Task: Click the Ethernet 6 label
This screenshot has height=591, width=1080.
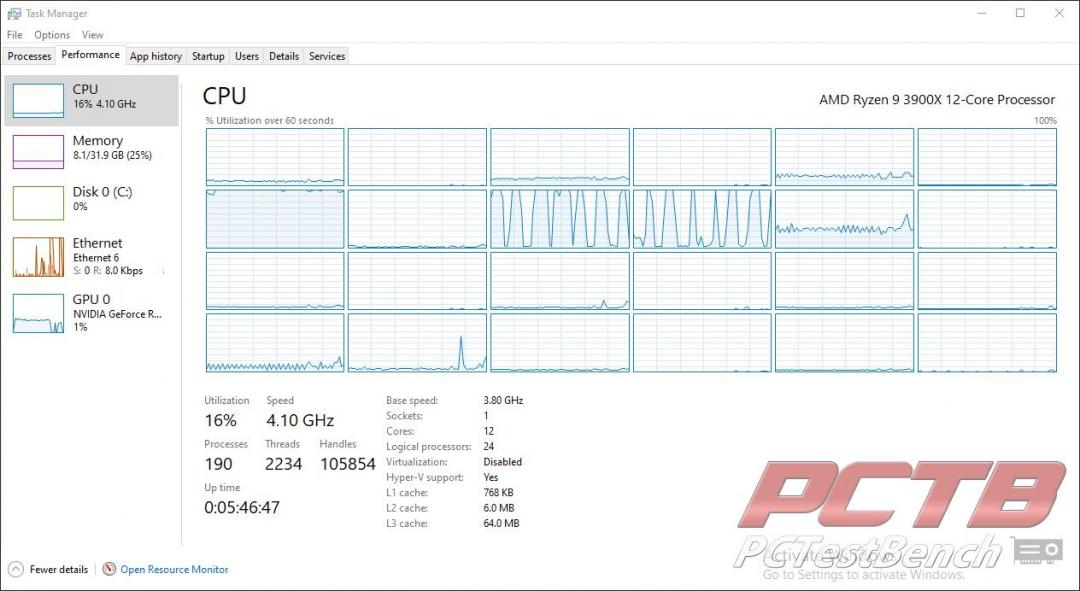Action: pos(96,258)
